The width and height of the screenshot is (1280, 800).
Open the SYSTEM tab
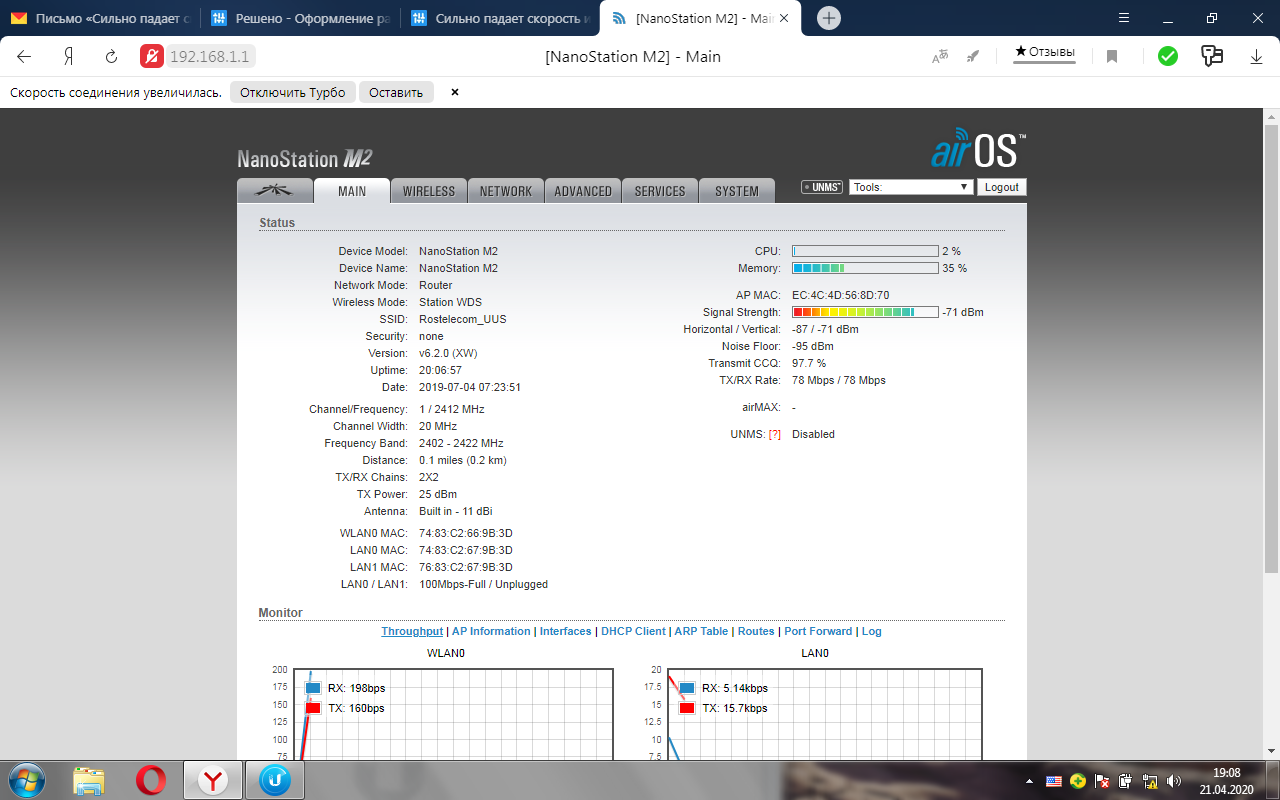[x=737, y=190]
